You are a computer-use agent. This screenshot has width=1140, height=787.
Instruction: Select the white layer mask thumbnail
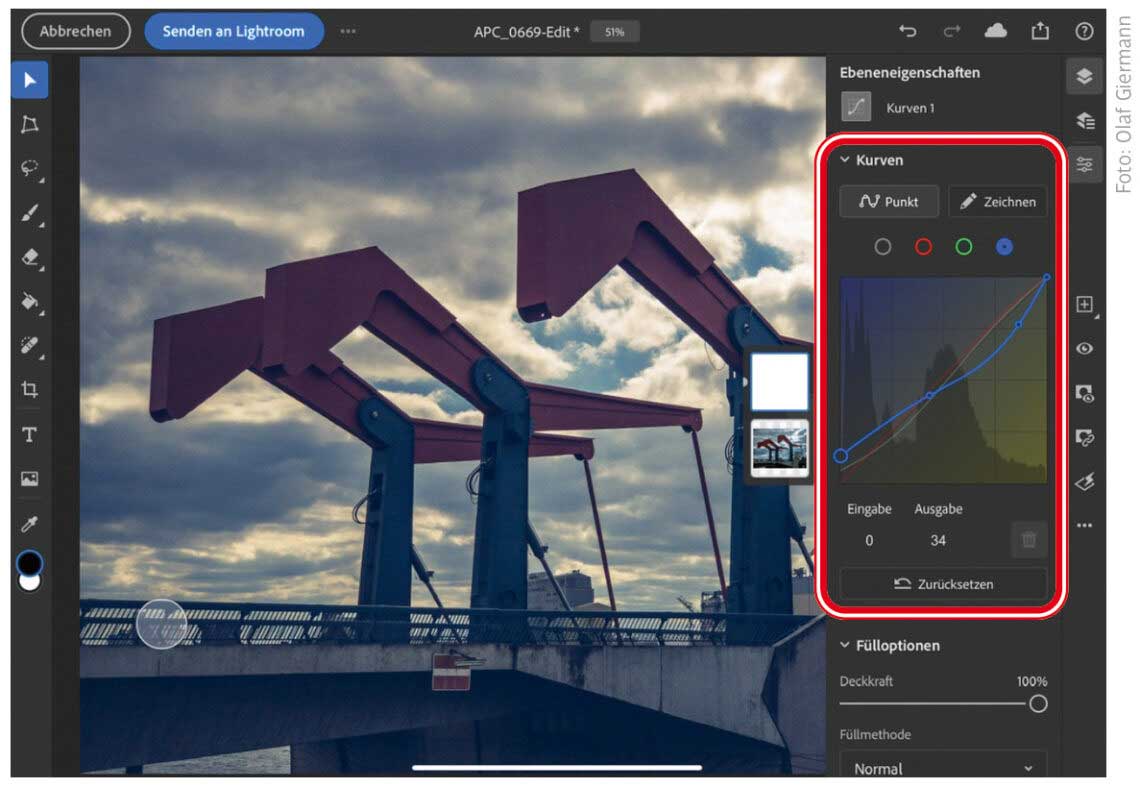(779, 382)
